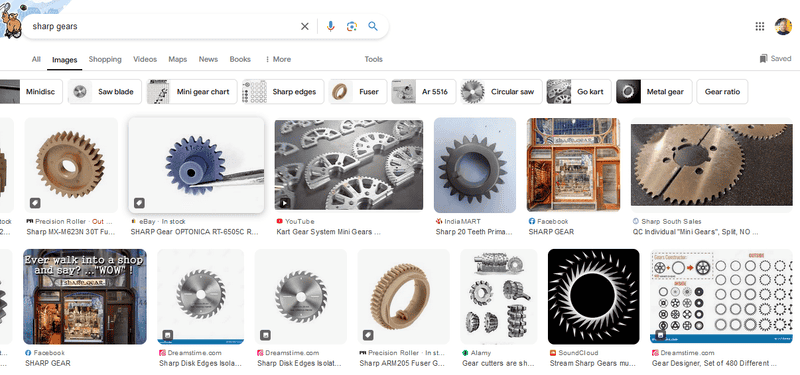
Task: Select the Metal gear suggestion chip
Action: (x=654, y=92)
